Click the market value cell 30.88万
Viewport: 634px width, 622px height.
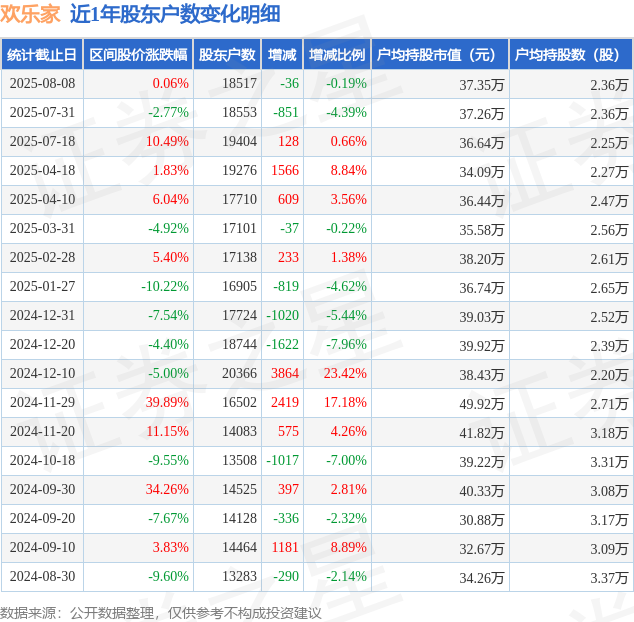(482, 520)
